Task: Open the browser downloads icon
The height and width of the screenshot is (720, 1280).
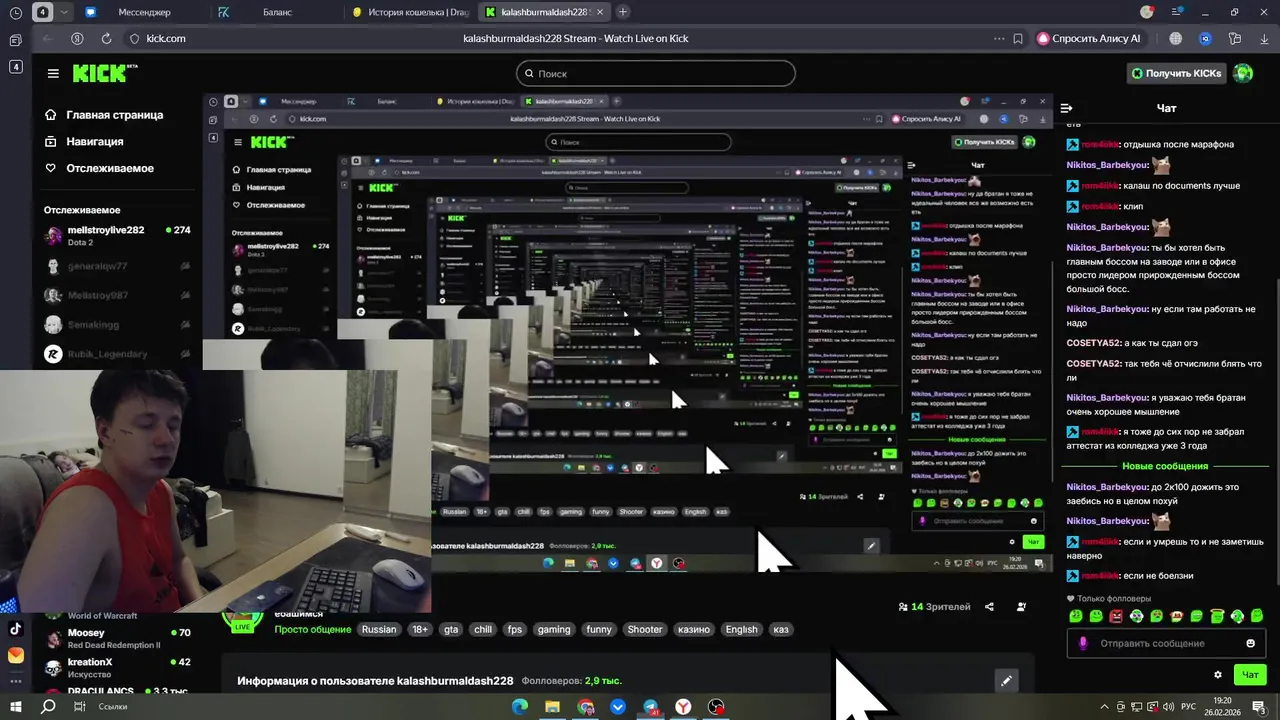Action: [1263, 38]
